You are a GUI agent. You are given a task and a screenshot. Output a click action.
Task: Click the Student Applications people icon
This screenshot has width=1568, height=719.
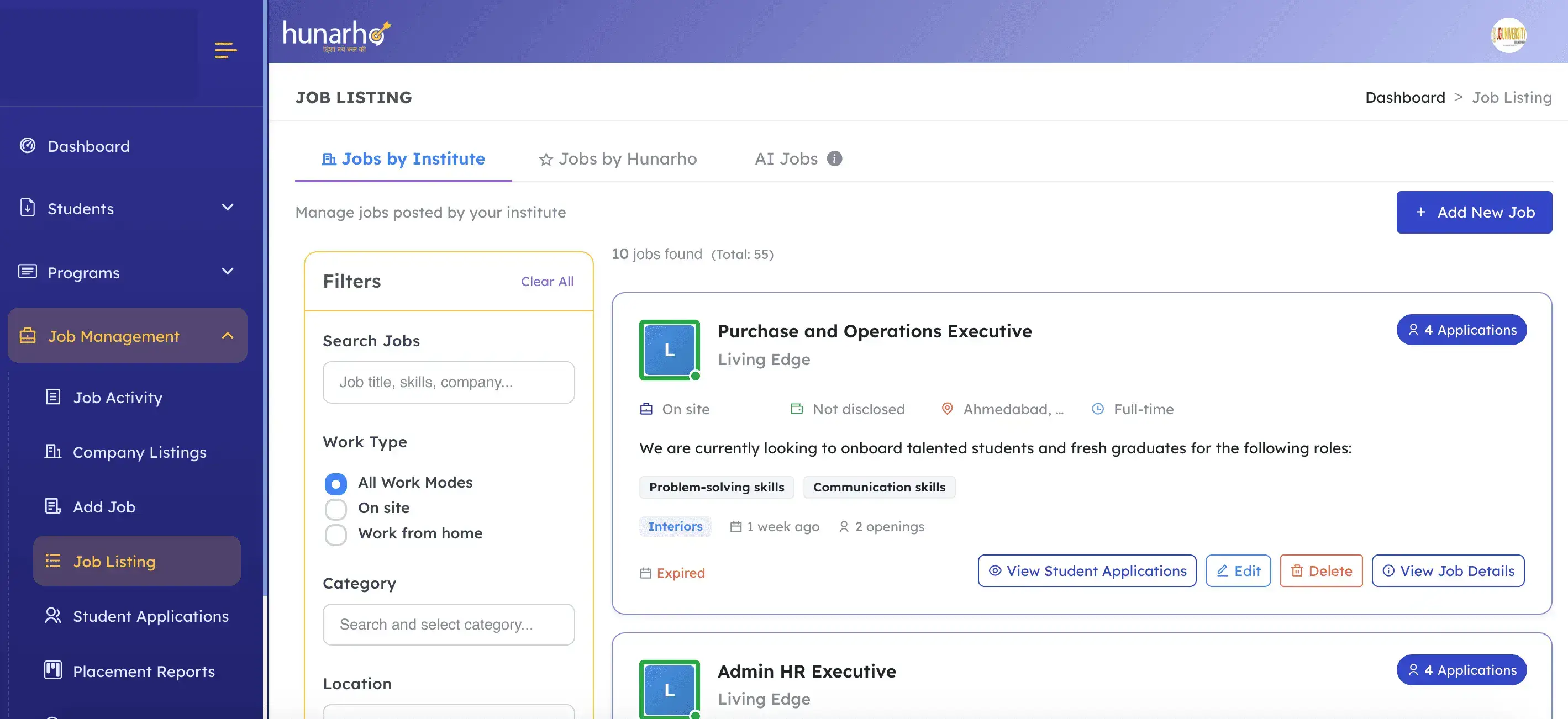click(53, 616)
